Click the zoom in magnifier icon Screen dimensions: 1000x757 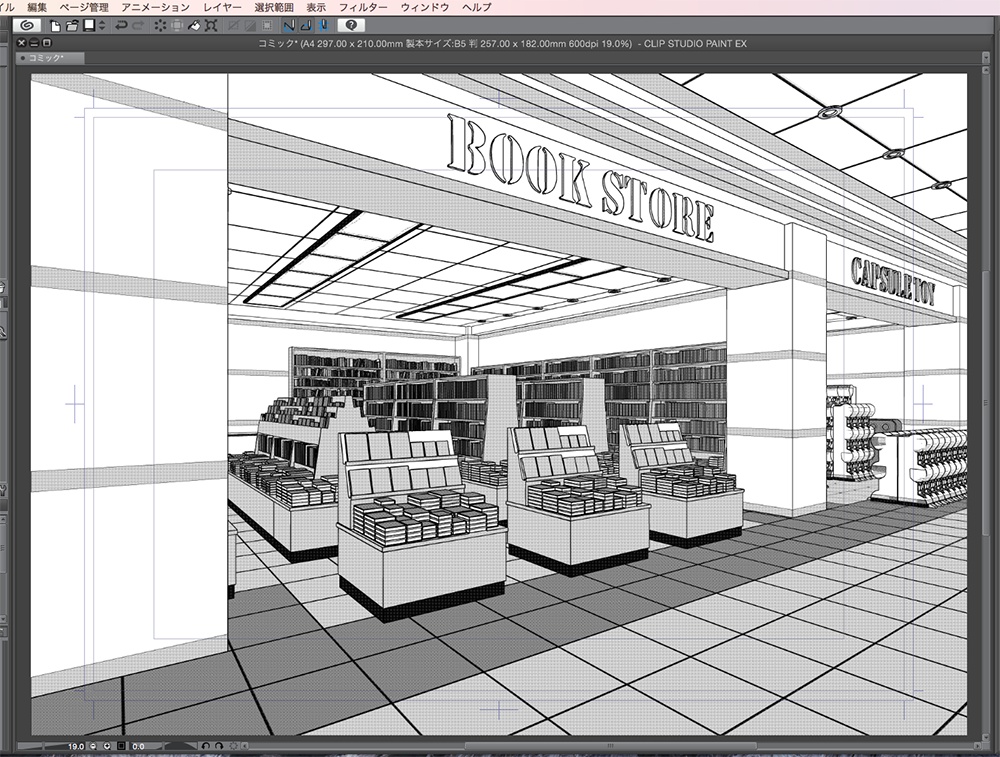(x=107, y=746)
